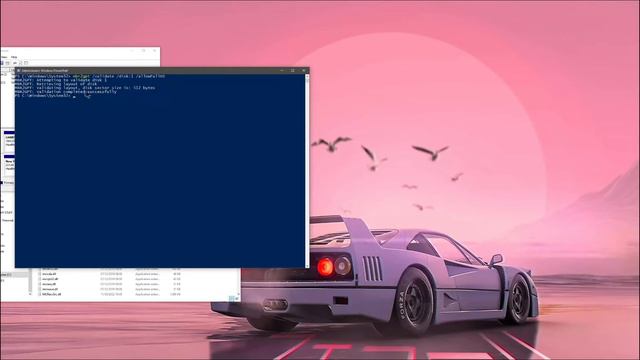Minimize the Windows PowerShell window
The height and width of the screenshot is (360, 640).
click(x=282, y=71)
